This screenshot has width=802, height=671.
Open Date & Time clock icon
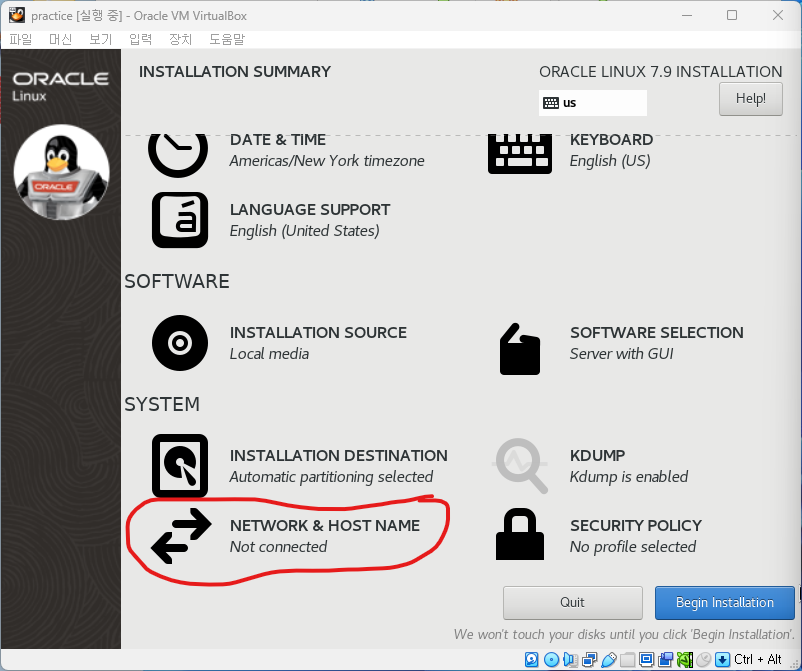point(178,155)
